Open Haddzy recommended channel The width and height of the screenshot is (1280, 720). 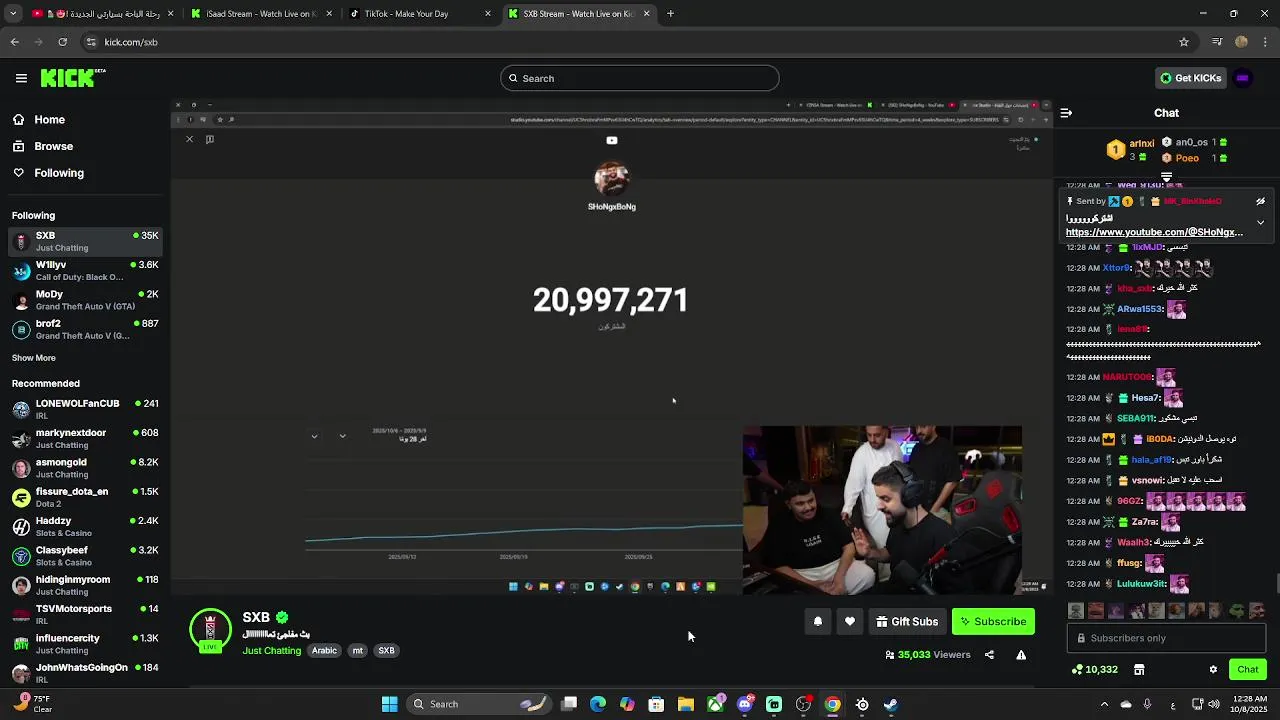pos(85,526)
